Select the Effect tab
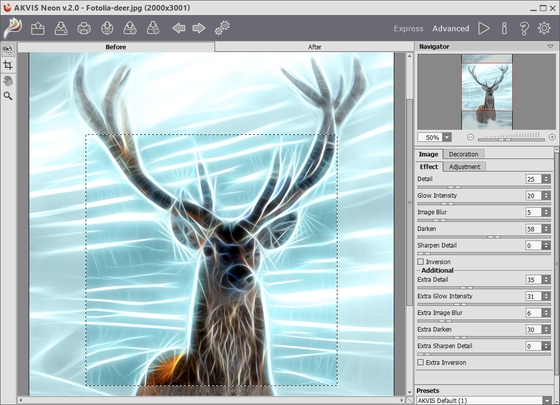 coord(429,166)
